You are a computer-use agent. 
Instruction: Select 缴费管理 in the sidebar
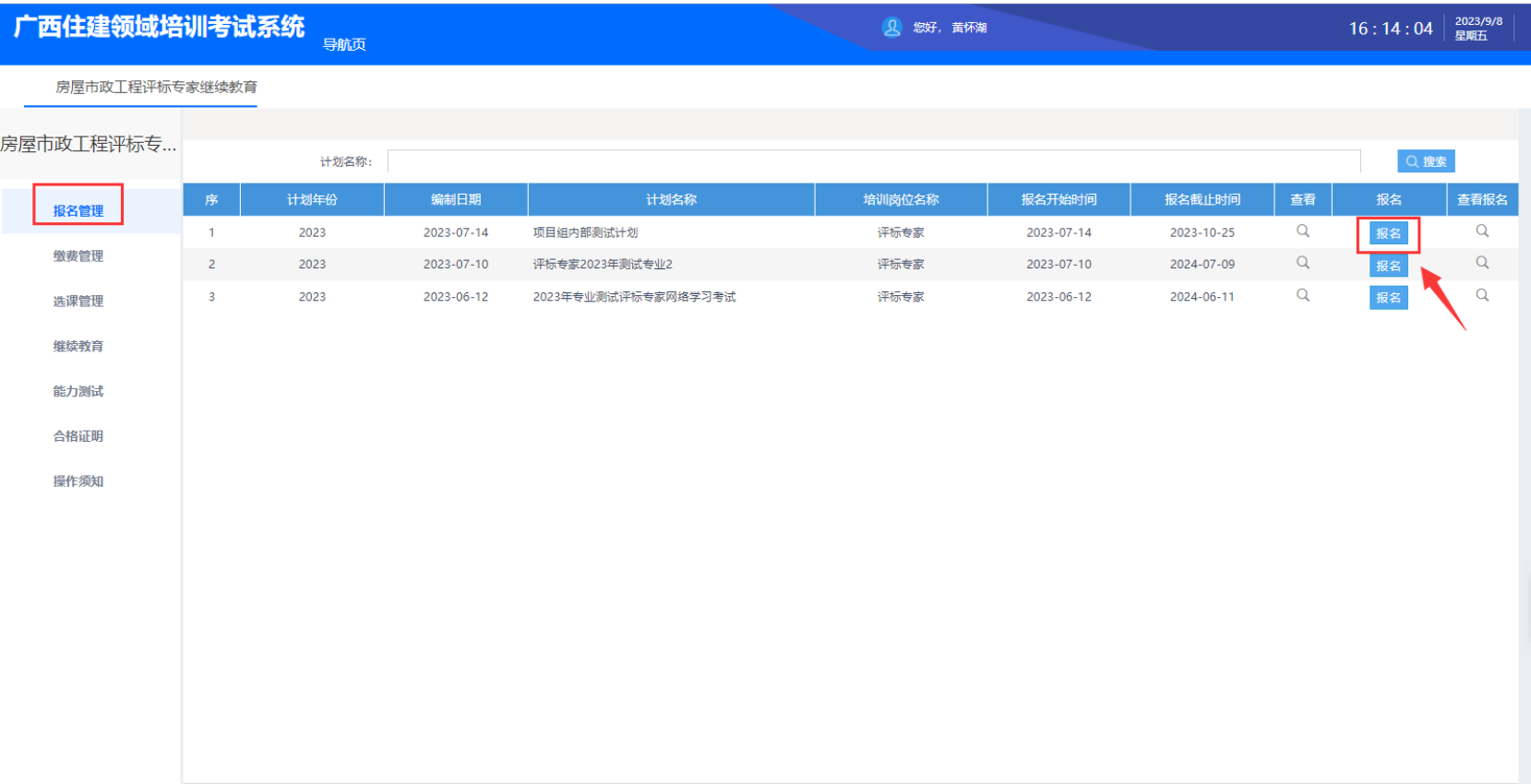click(78, 255)
